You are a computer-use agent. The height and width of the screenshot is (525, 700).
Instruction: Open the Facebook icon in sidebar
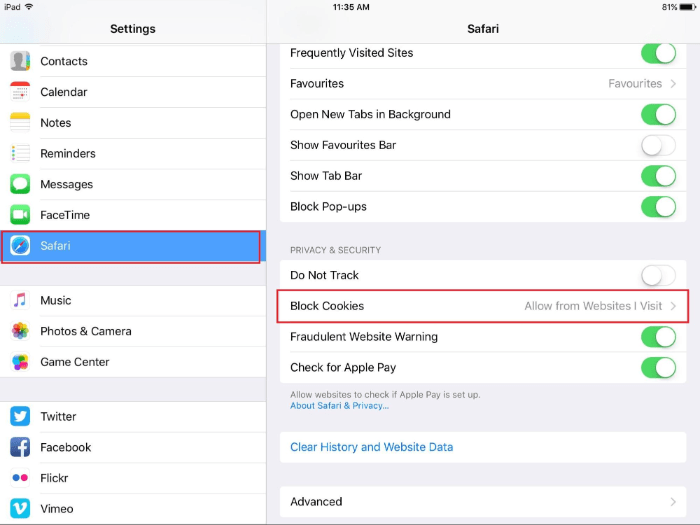click(20, 447)
